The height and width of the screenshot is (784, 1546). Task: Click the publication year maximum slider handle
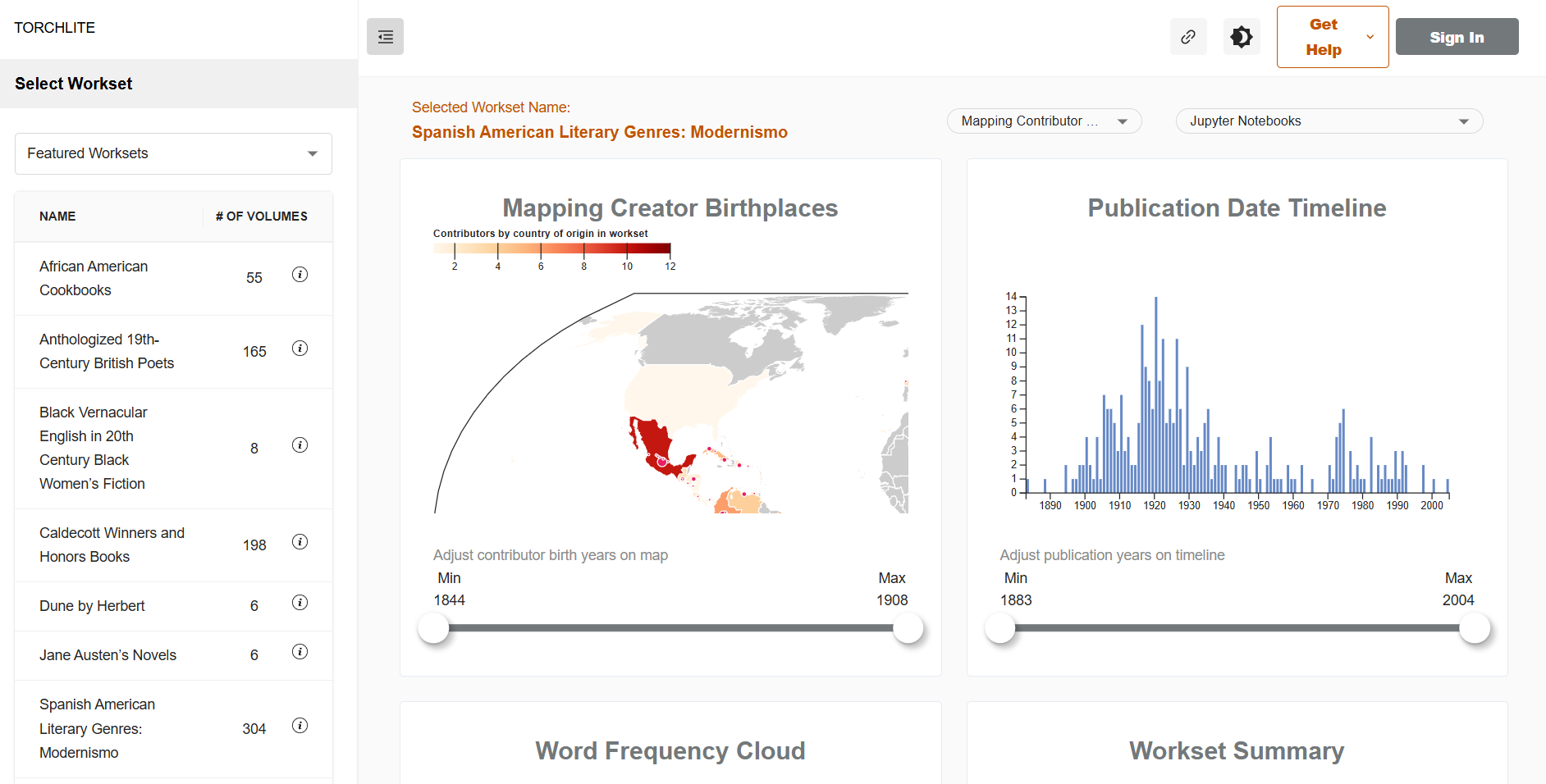pyautogui.click(x=1475, y=628)
